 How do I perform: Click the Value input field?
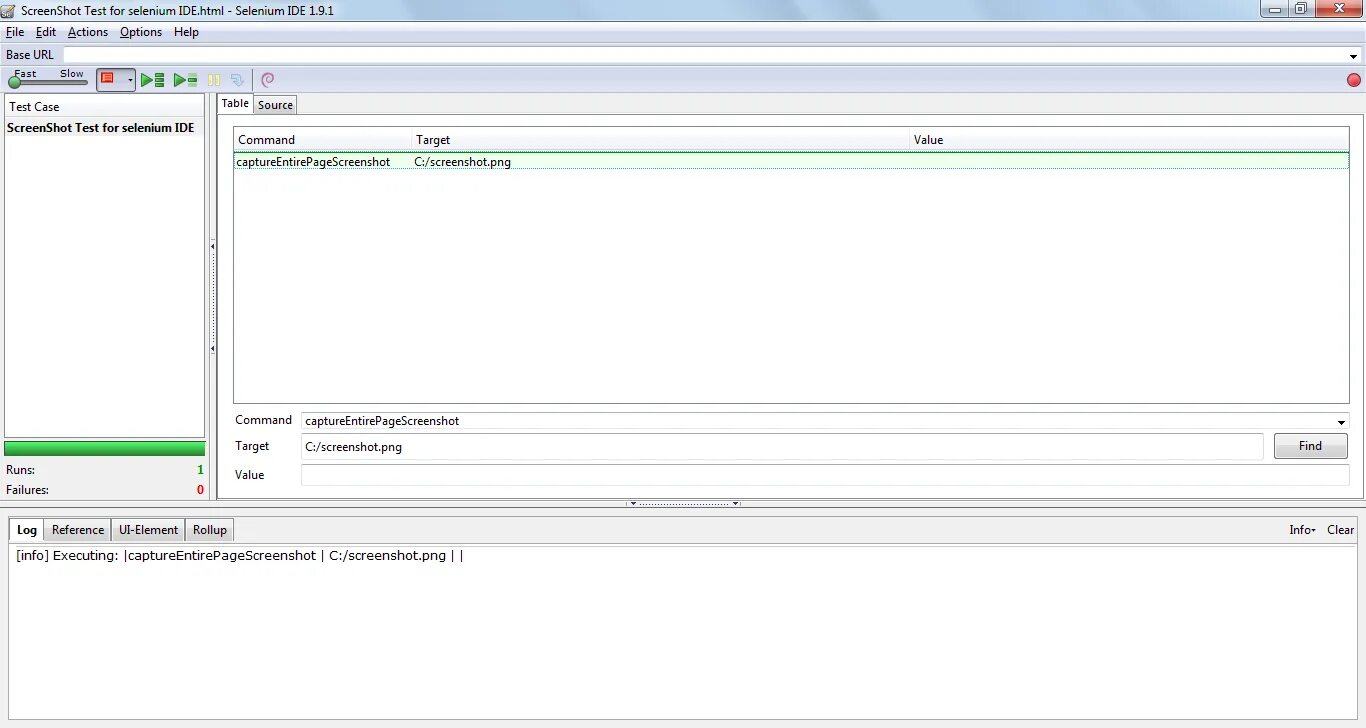tap(825, 475)
